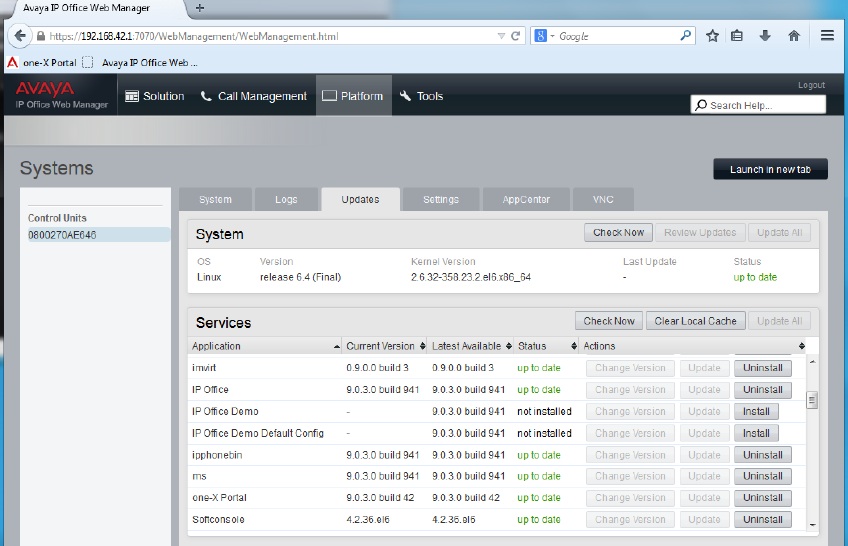Open the browser hamburger menu
848x546 pixels.
coord(827,36)
